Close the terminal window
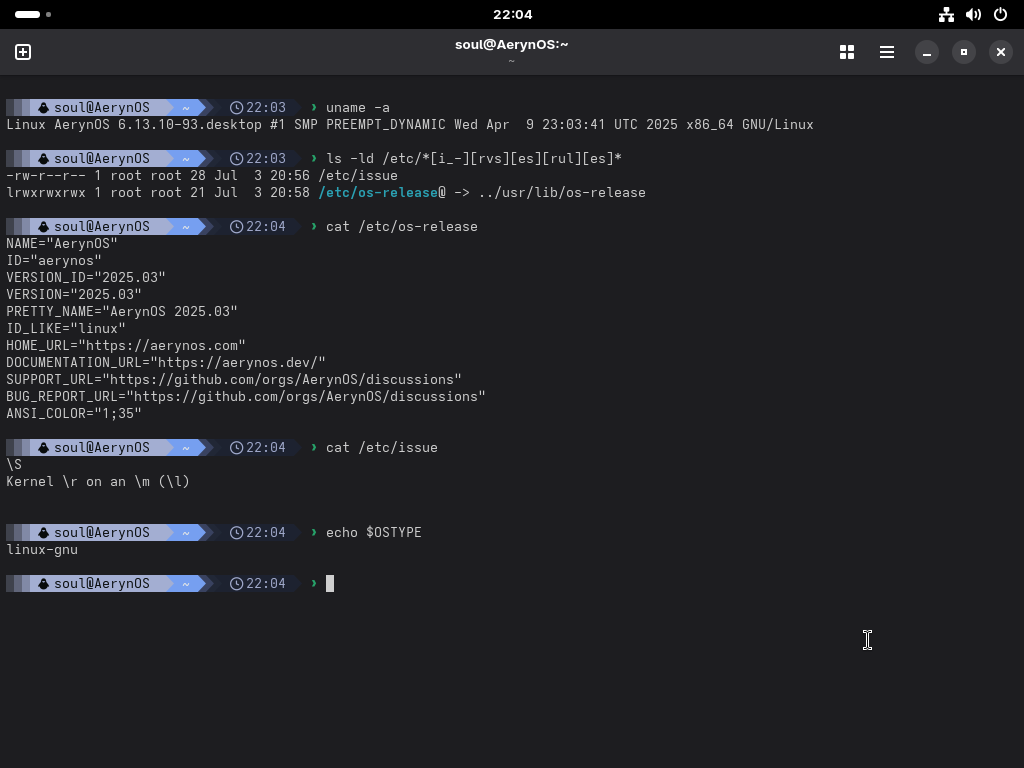 [1001, 52]
